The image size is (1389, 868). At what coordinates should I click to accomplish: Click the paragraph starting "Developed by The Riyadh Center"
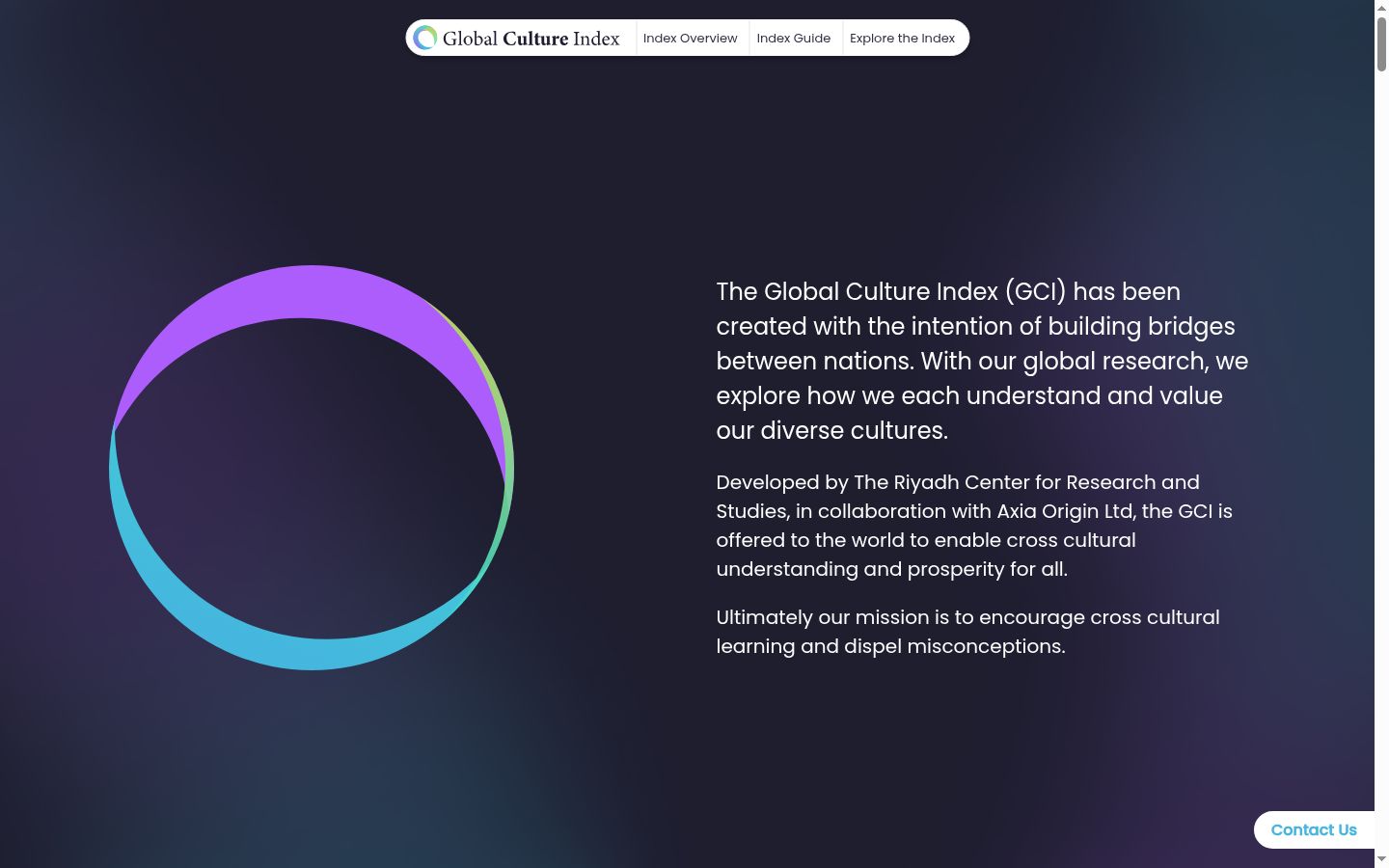[974, 526]
